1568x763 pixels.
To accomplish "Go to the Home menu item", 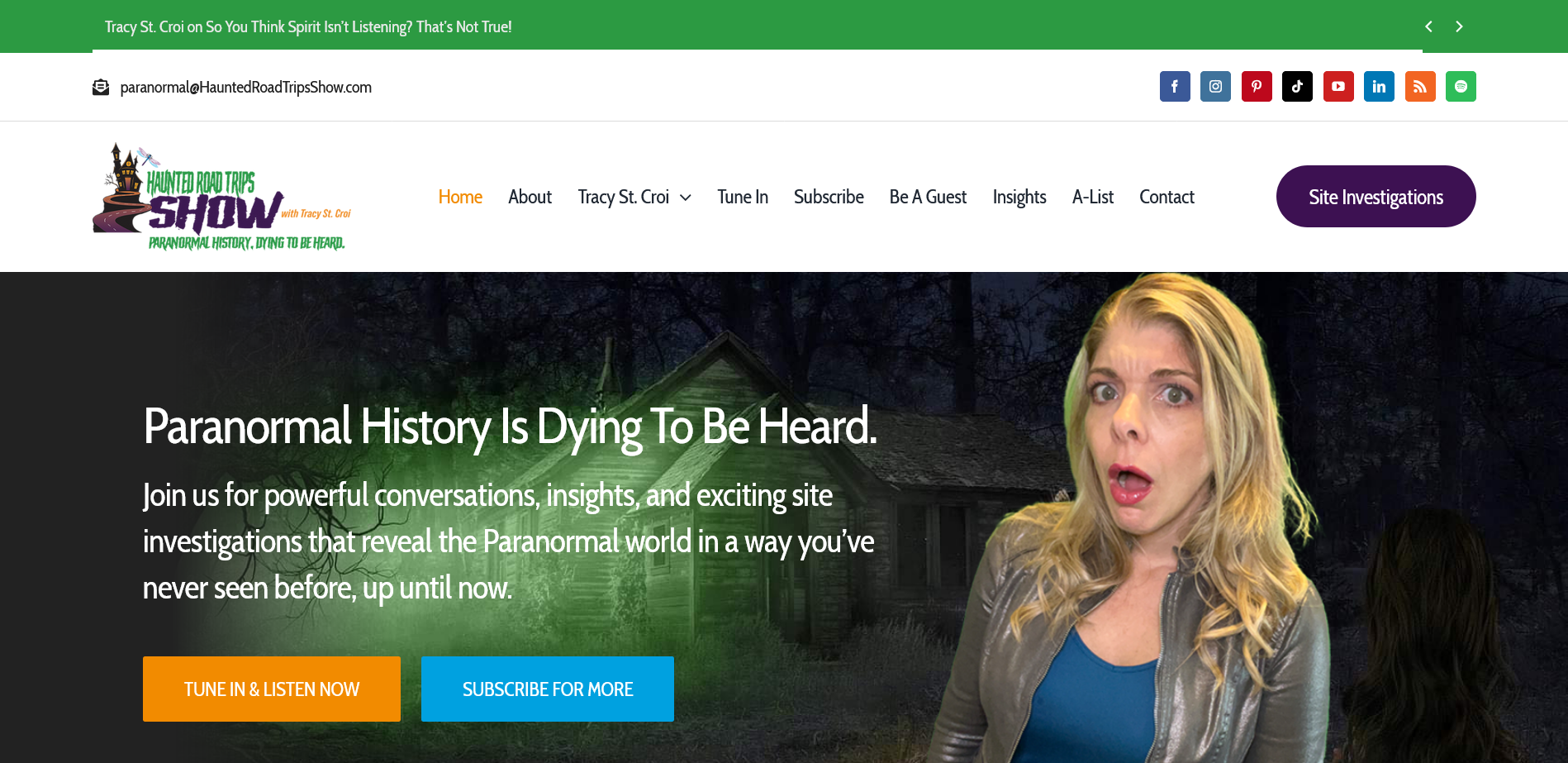I will tap(460, 197).
